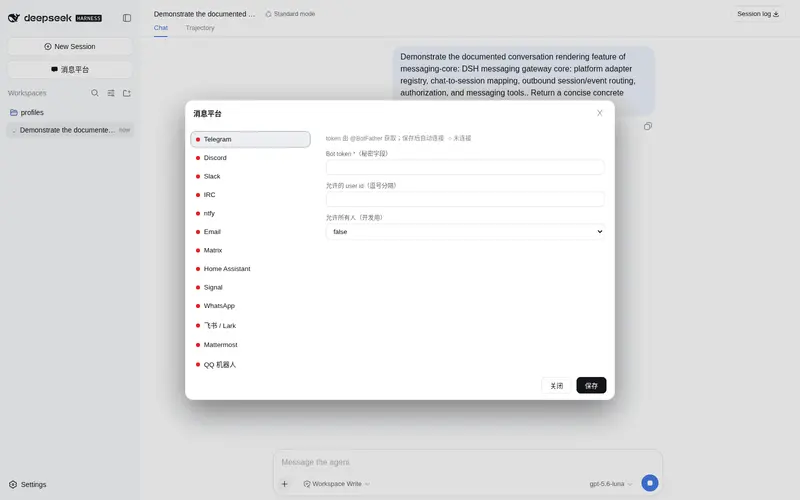The width and height of the screenshot is (800, 500).
Task: Select WhatsApp platform
Action: tap(250, 306)
